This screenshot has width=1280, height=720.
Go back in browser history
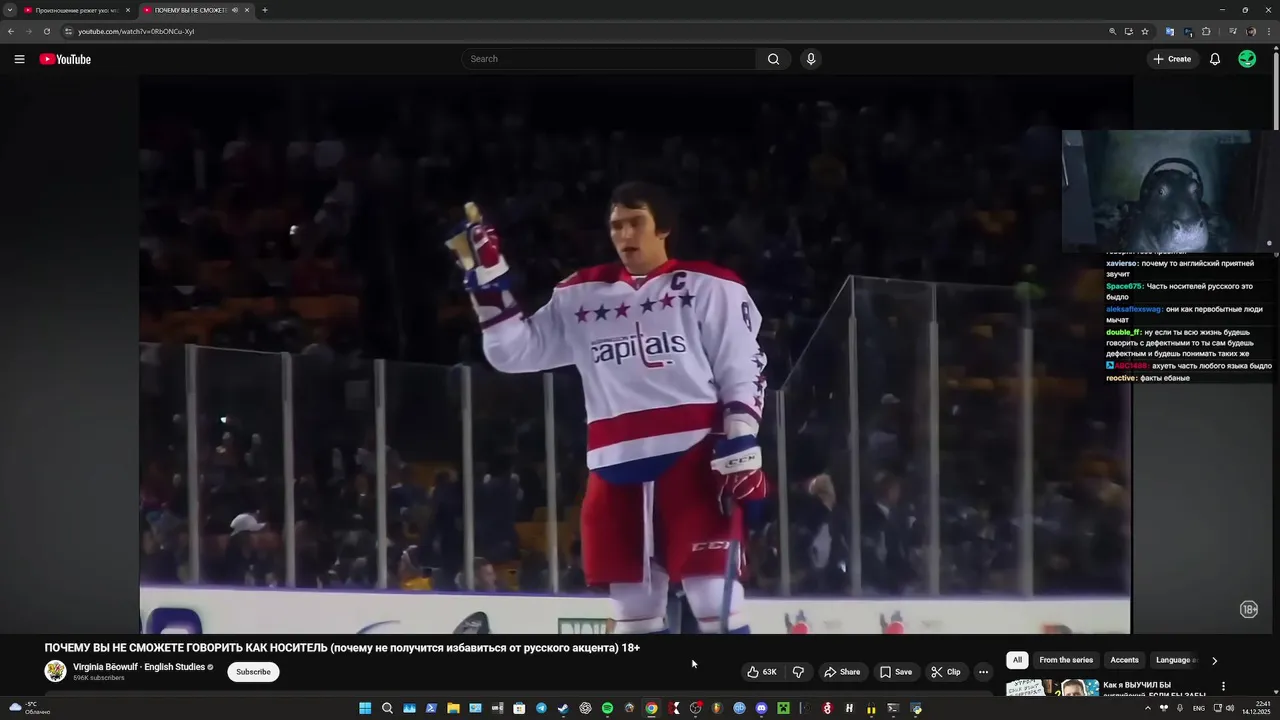click(10, 31)
